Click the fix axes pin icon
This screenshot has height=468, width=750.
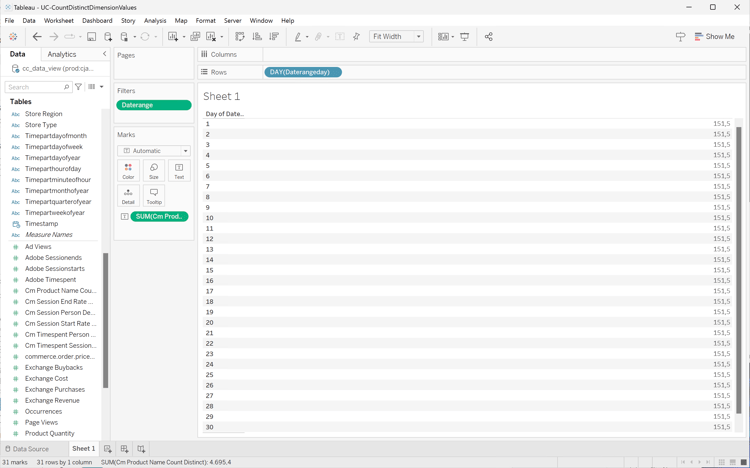click(356, 37)
